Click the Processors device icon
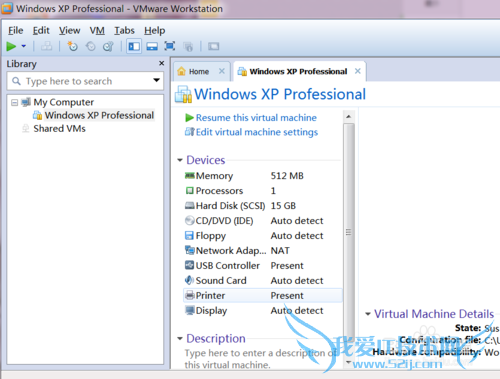Viewport: 500px width, 379px height. 190,190
